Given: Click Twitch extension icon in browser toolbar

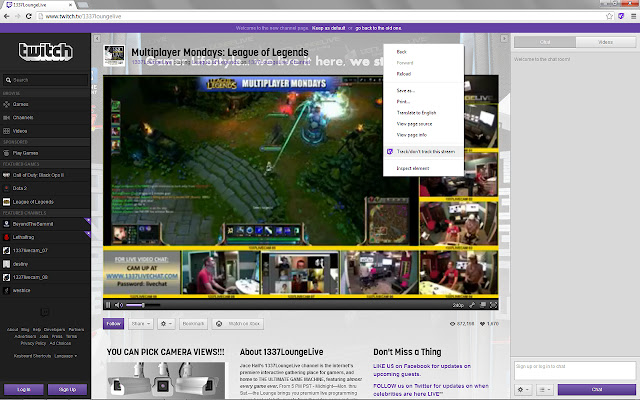Looking at the screenshot, I should (x=621, y=16).
